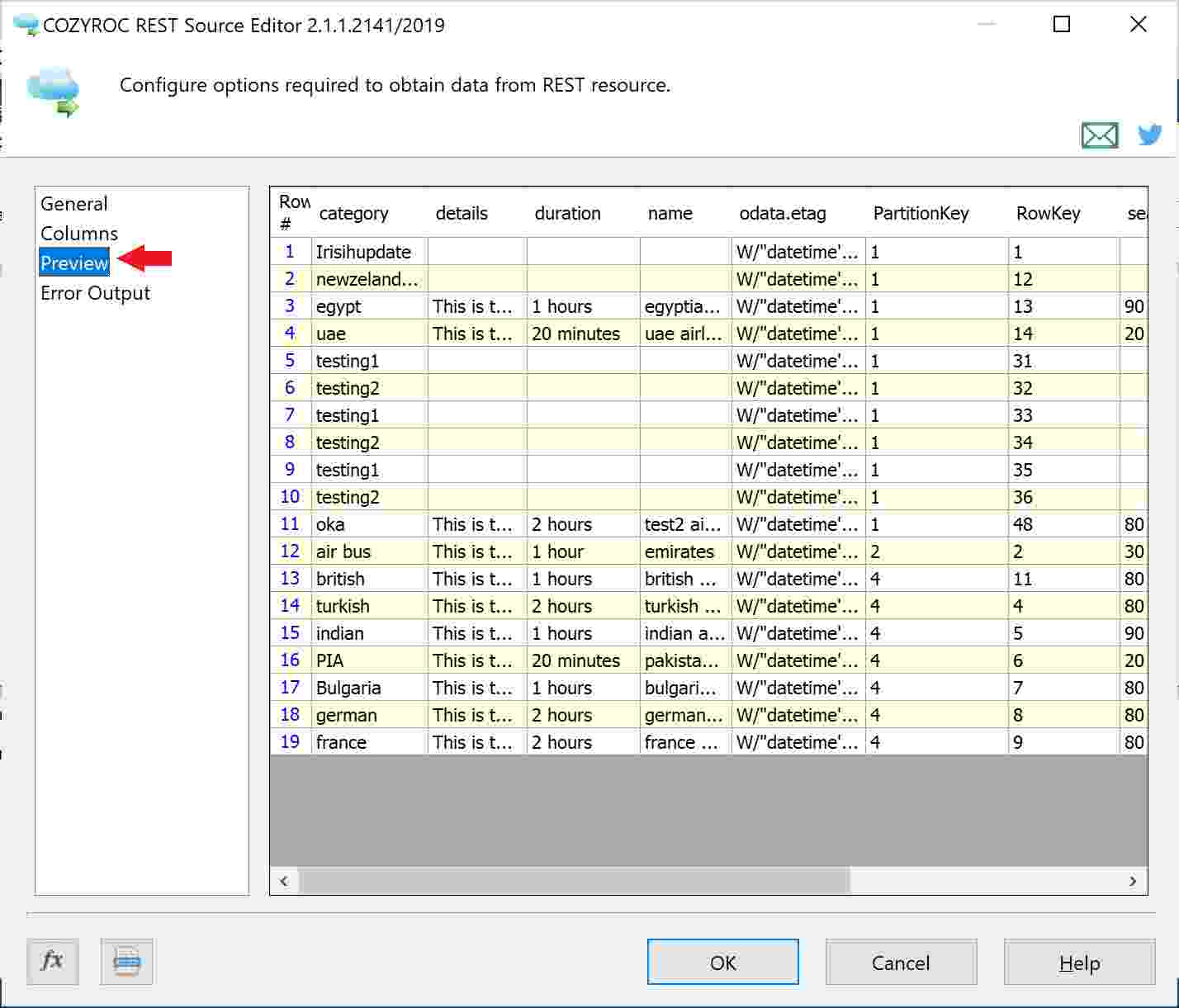Viewport: 1179px width, 1008px height.
Task: Click the RowKey 12 cell
Action: coord(1064,279)
